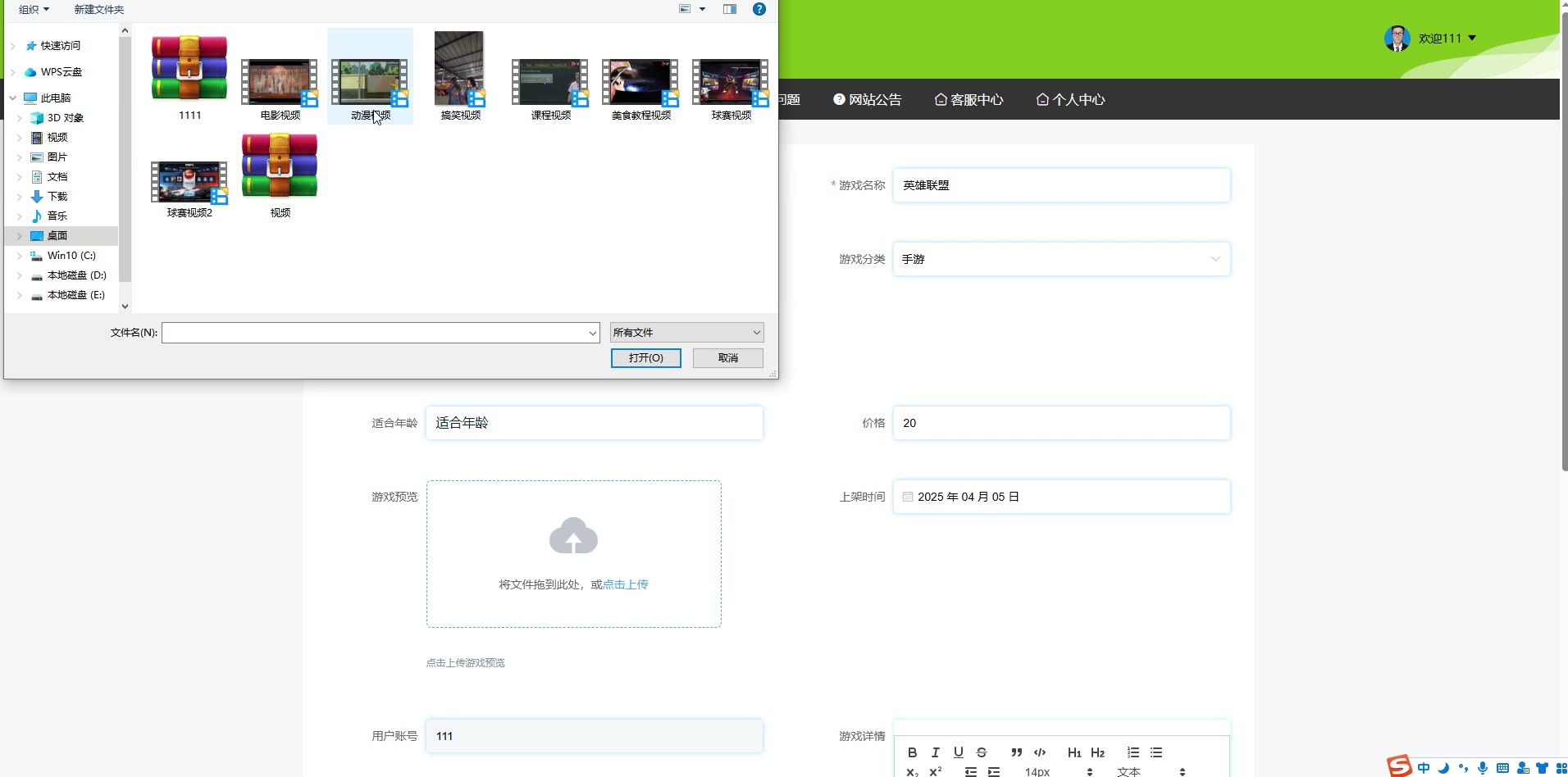Click the 取消 button
The image size is (1568, 777).
coord(728,358)
